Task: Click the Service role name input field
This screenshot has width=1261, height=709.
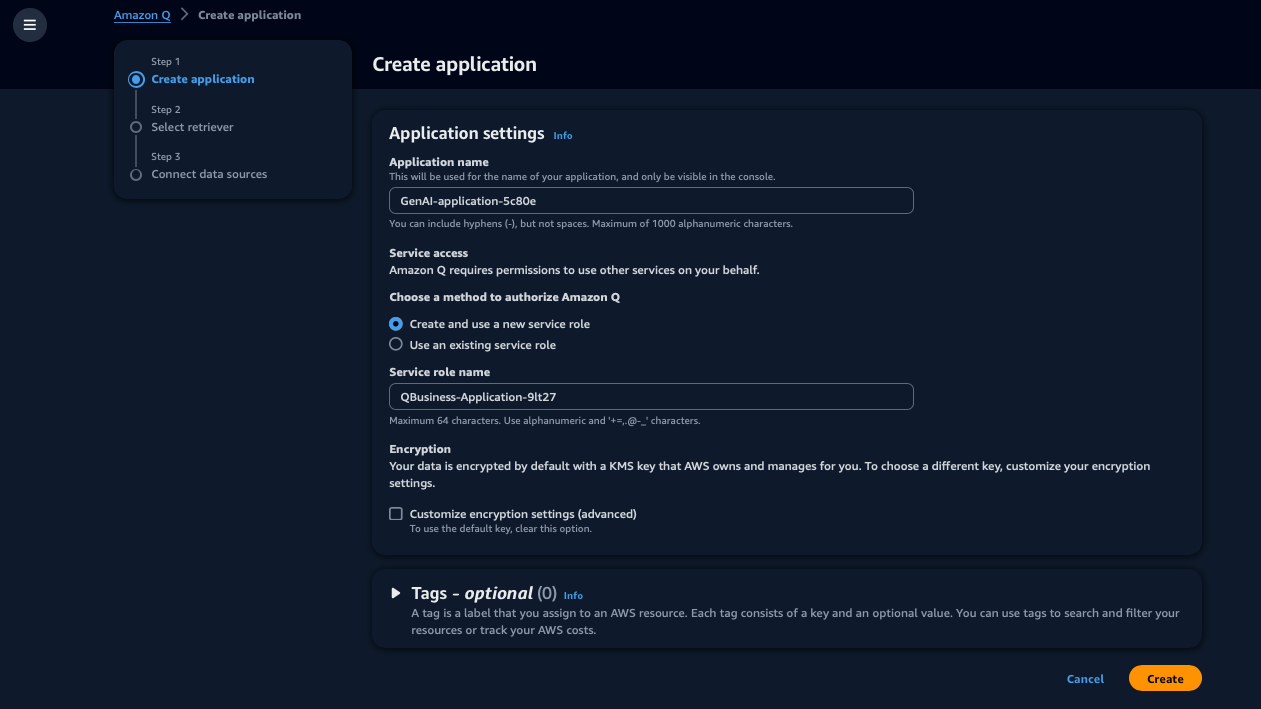Action: (x=651, y=397)
